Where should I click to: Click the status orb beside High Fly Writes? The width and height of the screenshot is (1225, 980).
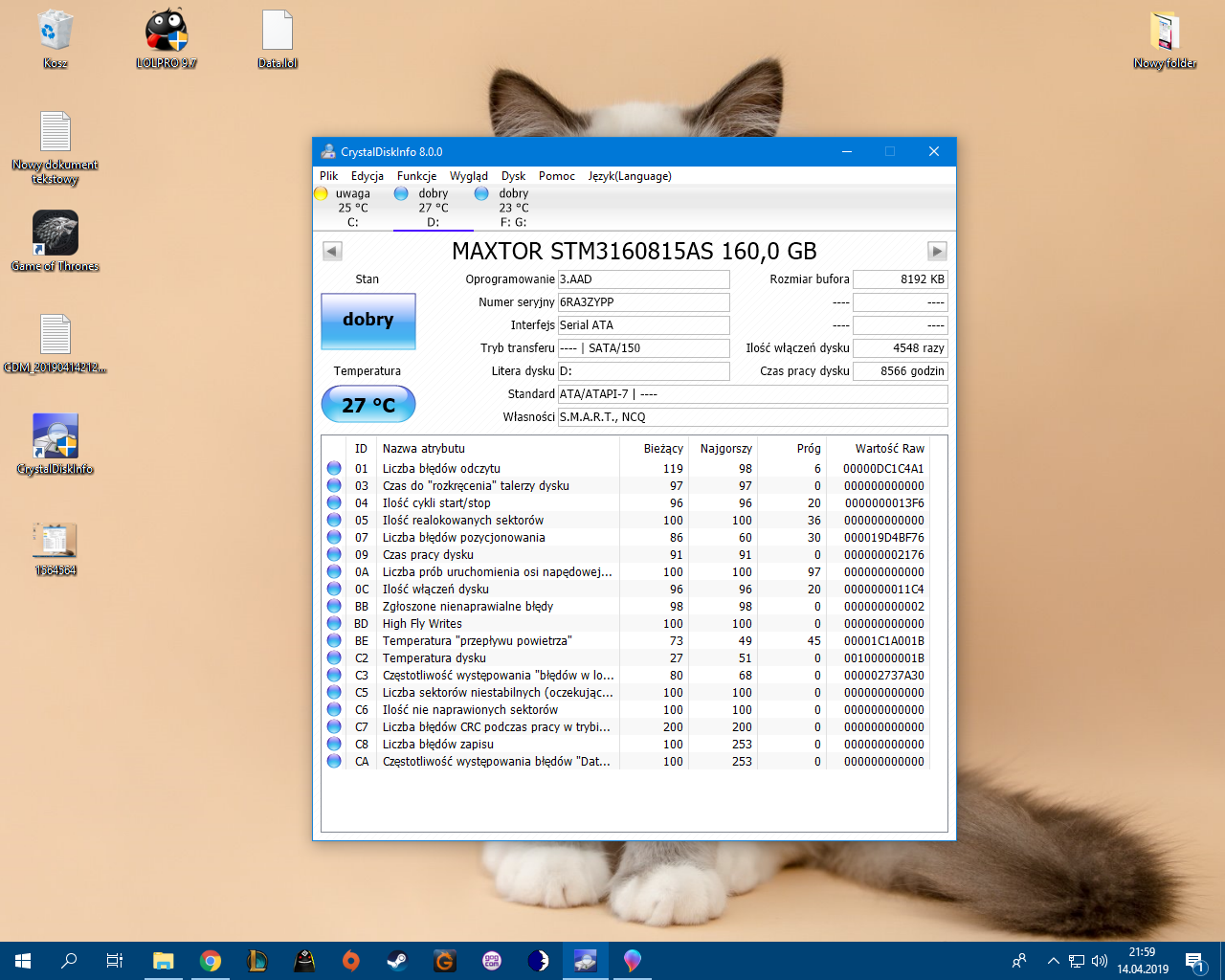[334, 624]
